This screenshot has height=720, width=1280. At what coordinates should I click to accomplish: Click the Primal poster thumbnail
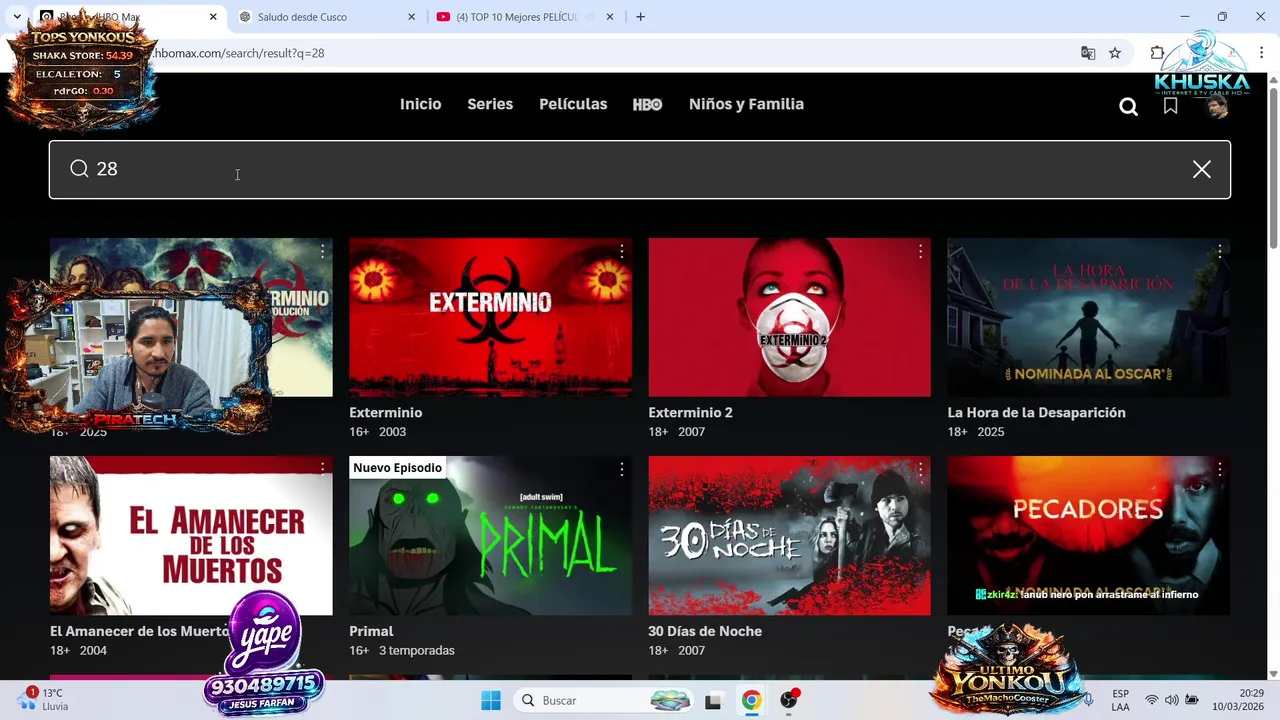coord(490,535)
